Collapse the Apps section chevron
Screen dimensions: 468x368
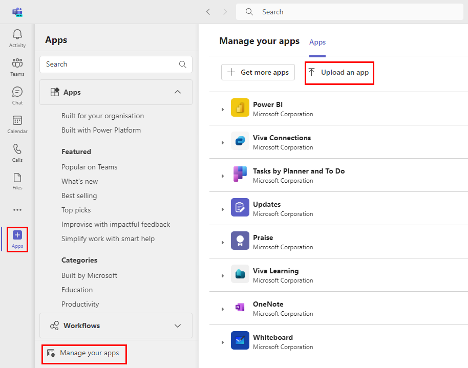point(178,92)
